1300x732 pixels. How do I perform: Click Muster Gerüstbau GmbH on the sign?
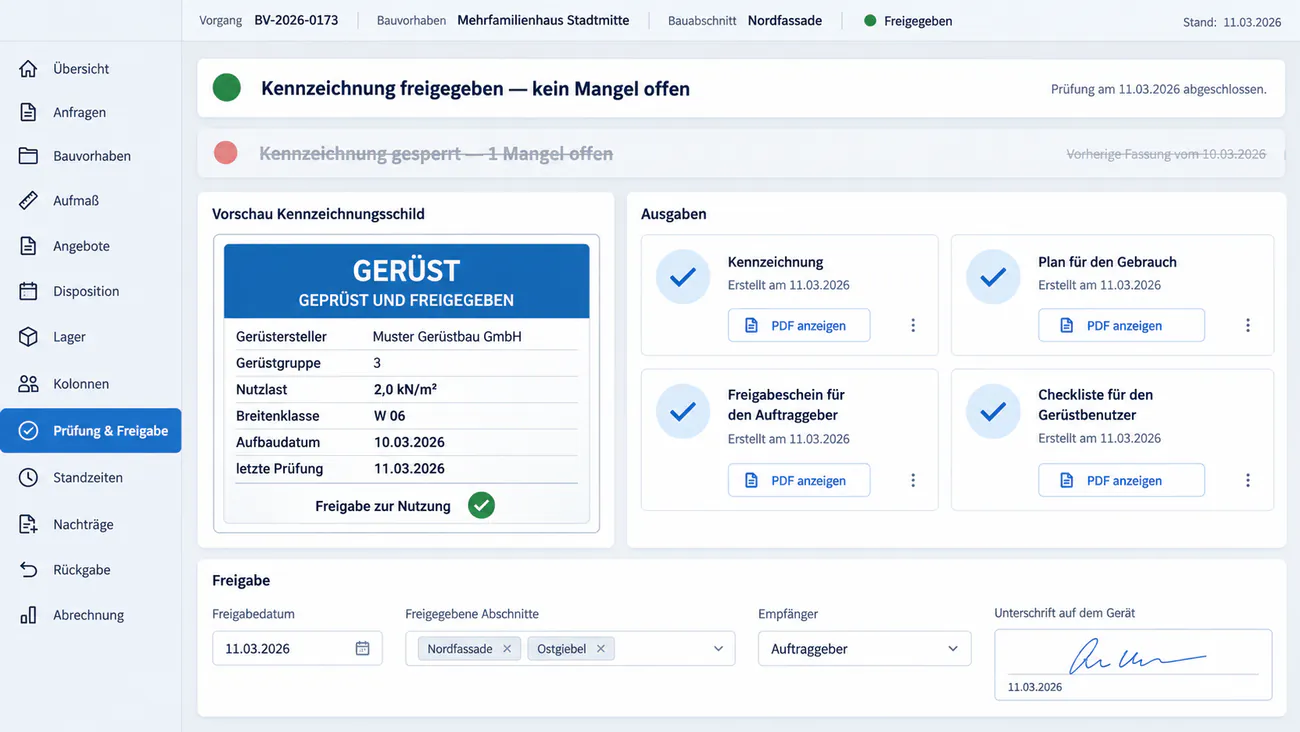(x=447, y=336)
